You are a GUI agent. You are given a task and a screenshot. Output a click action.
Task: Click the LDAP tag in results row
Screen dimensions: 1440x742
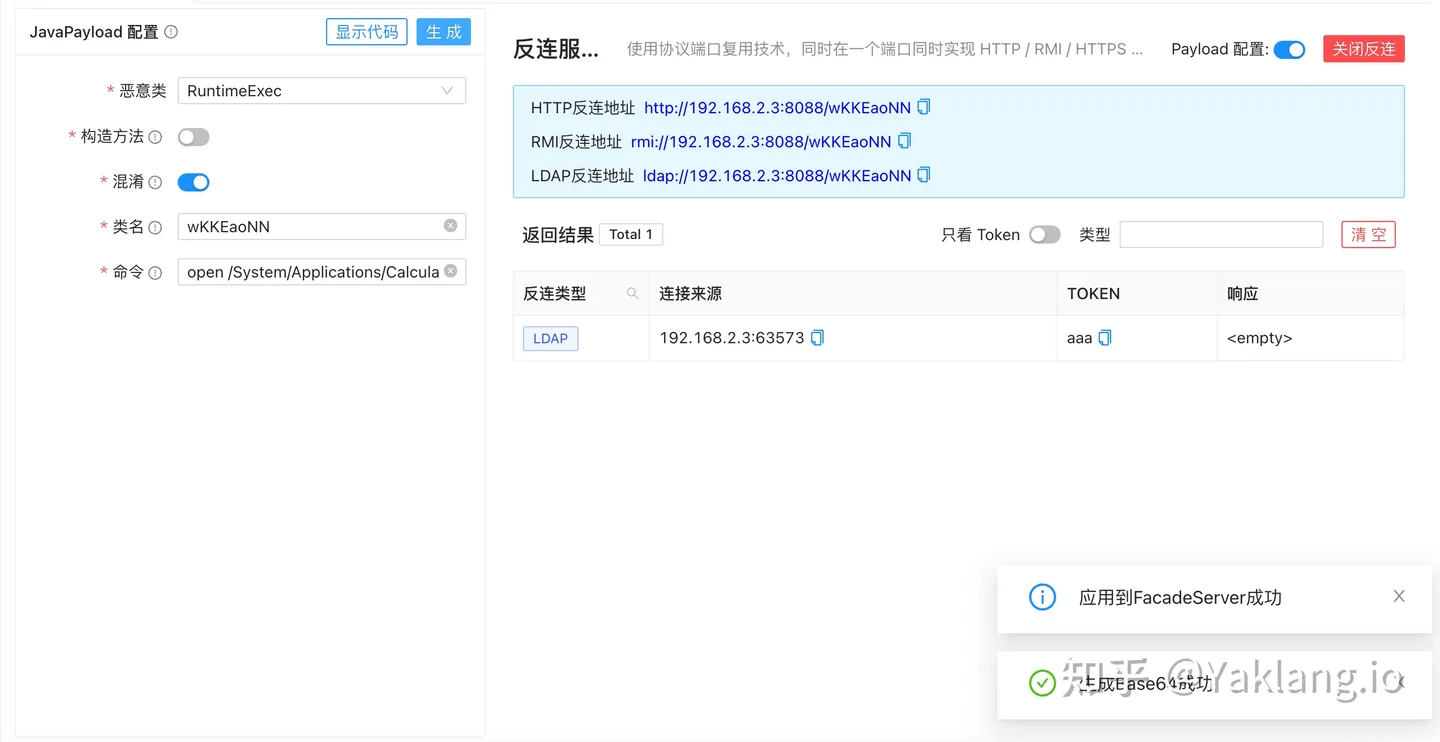coord(550,338)
